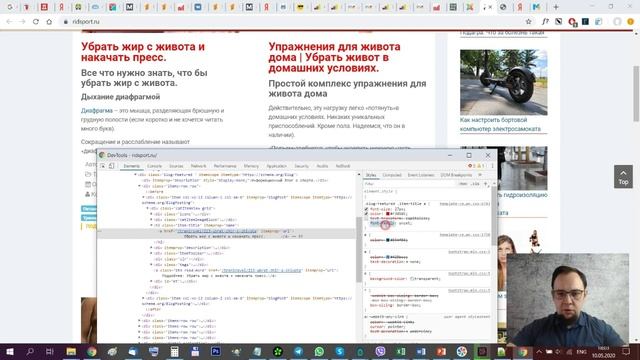640x360 pixels.
Task: Uncheck the font-size property checkbox in Styles
Action: point(366,209)
